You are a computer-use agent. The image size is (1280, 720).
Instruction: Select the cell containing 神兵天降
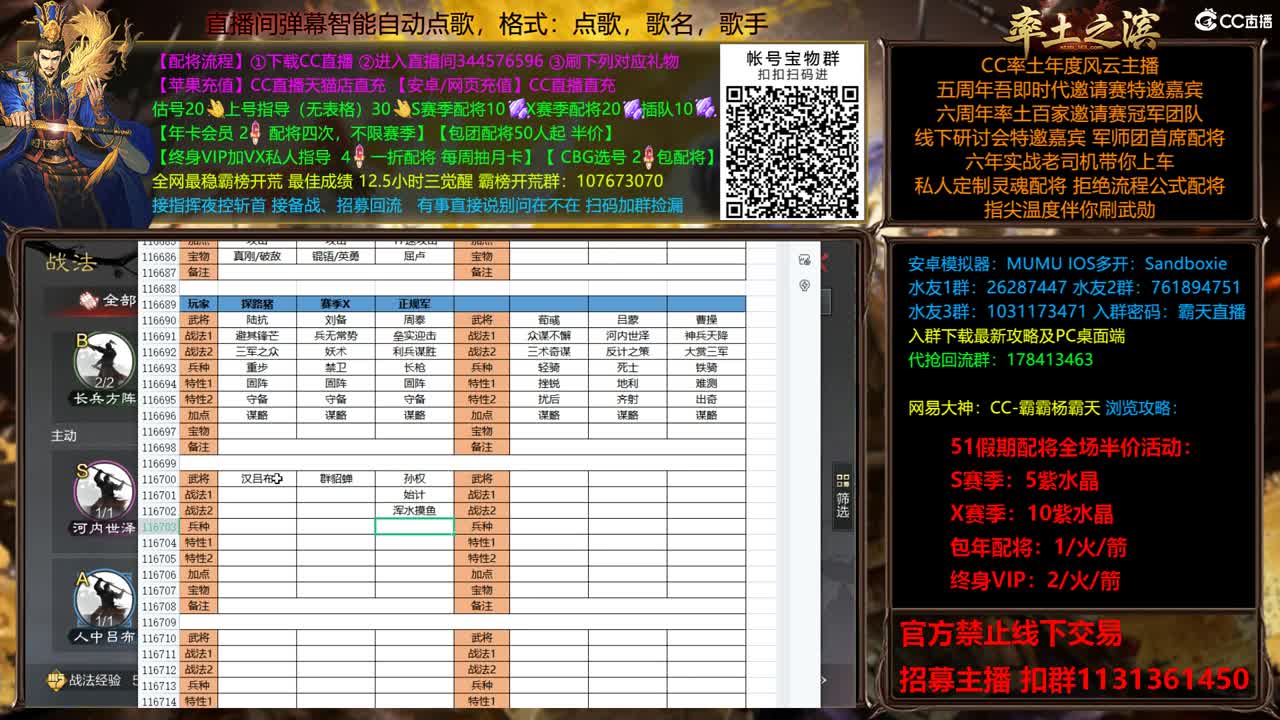(x=706, y=335)
